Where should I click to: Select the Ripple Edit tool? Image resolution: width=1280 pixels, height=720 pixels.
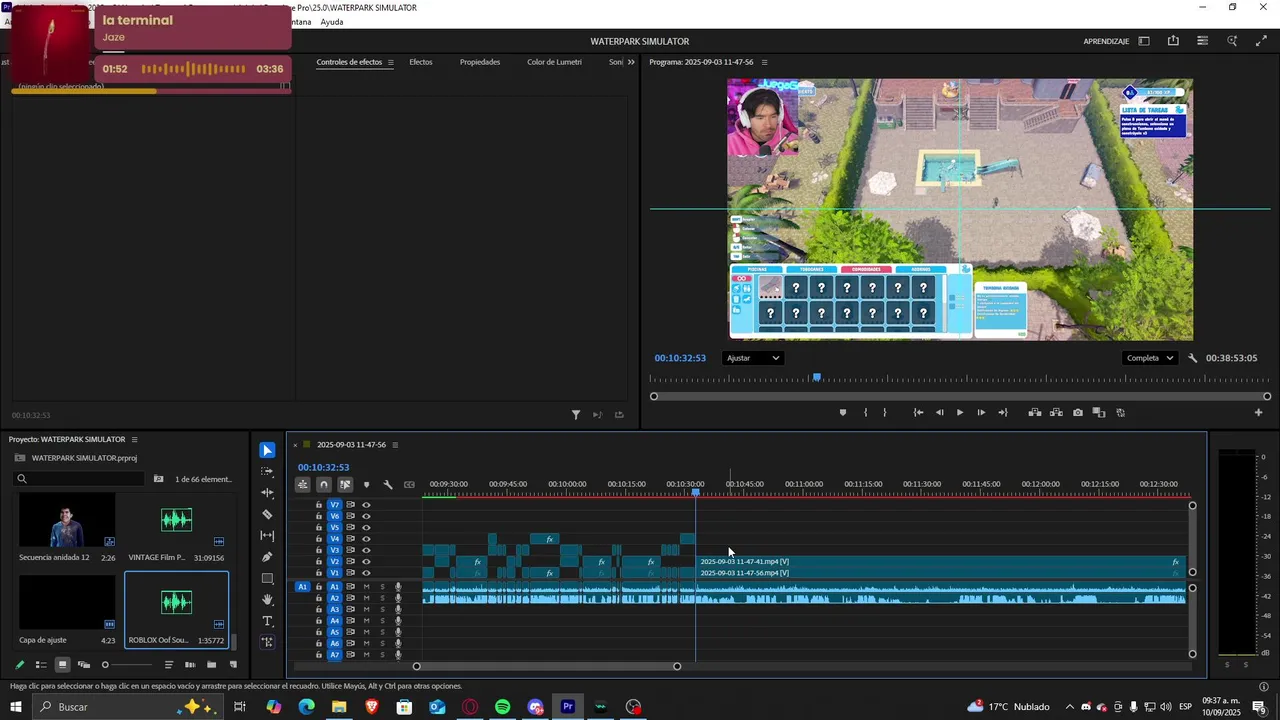click(x=267, y=493)
